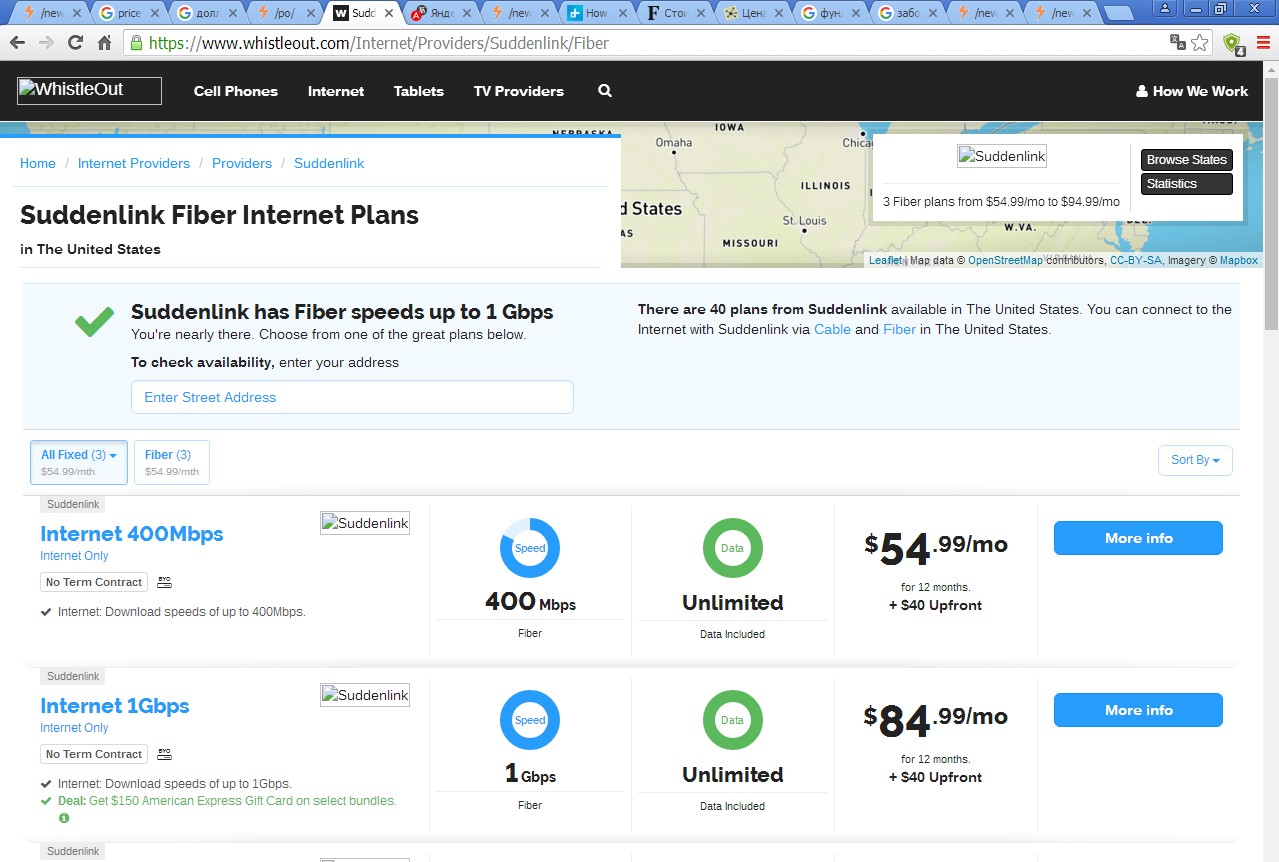Open a new browser tab

pyautogui.click(x=1117, y=13)
